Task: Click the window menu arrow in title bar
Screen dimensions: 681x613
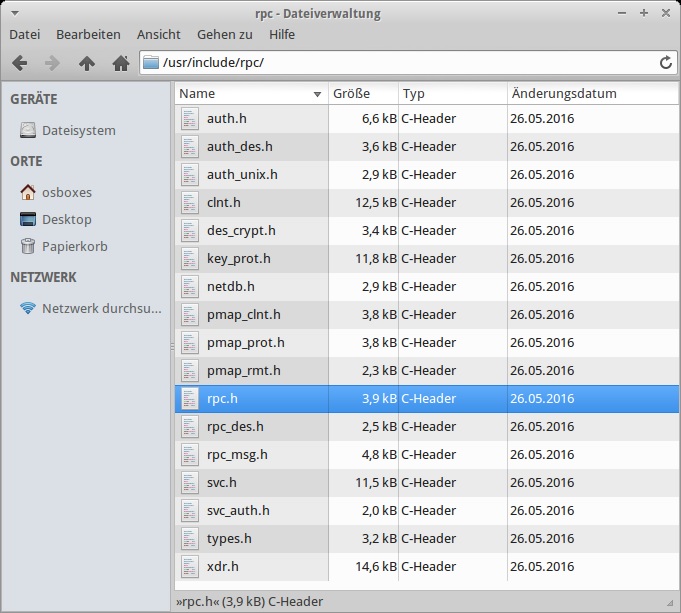Action: point(13,13)
